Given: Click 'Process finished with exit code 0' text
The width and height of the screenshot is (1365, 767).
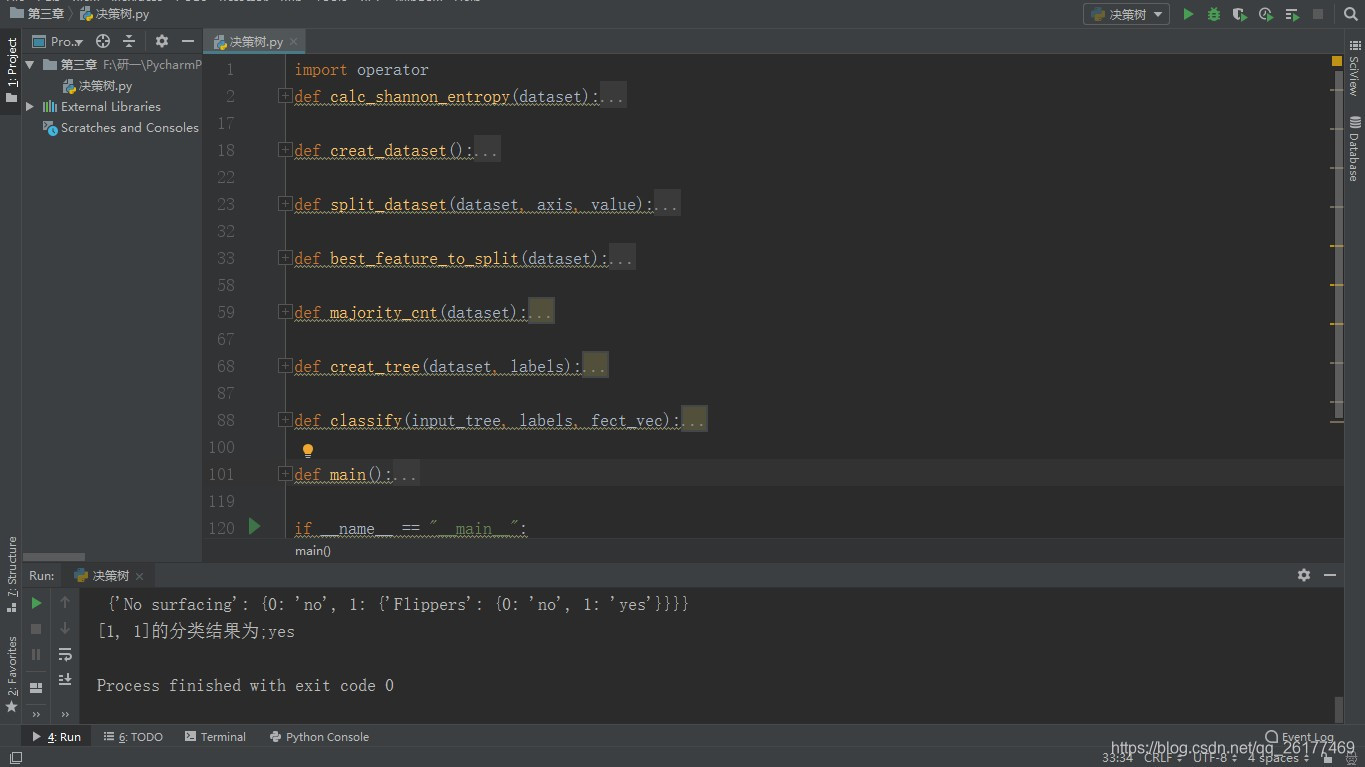Looking at the screenshot, I should point(245,685).
